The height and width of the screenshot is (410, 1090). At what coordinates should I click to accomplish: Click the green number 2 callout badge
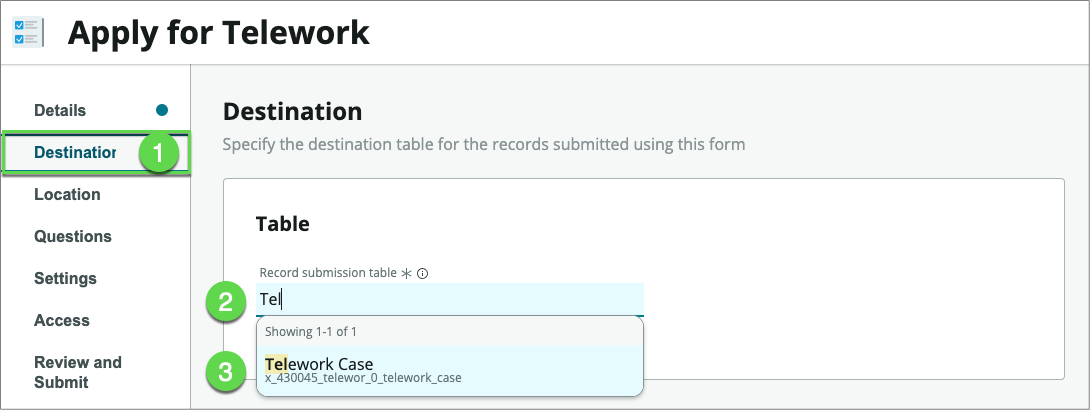(x=226, y=300)
